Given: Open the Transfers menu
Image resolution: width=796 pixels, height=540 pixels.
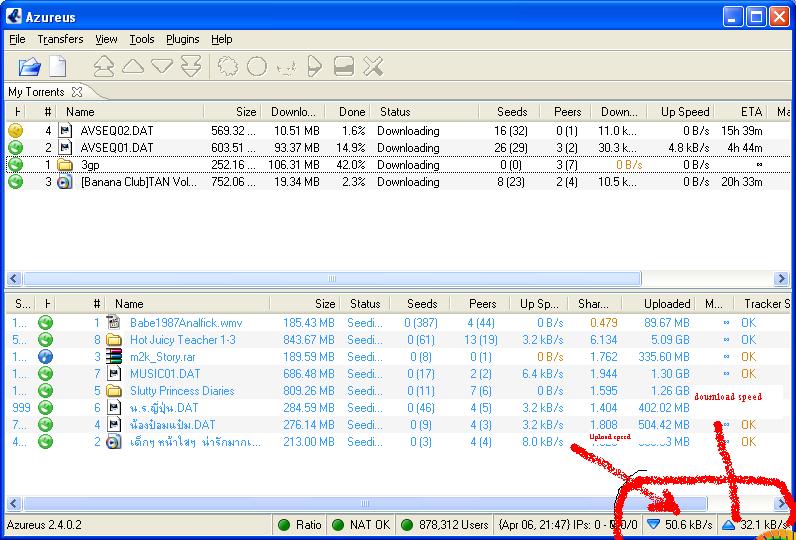Looking at the screenshot, I should [x=60, y=39].
